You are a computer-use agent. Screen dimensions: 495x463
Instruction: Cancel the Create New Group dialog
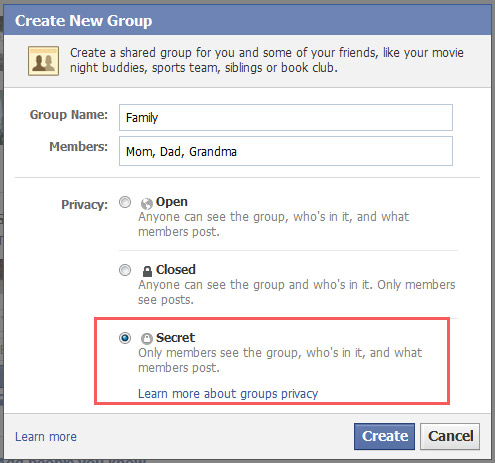[x=450, y=436]
